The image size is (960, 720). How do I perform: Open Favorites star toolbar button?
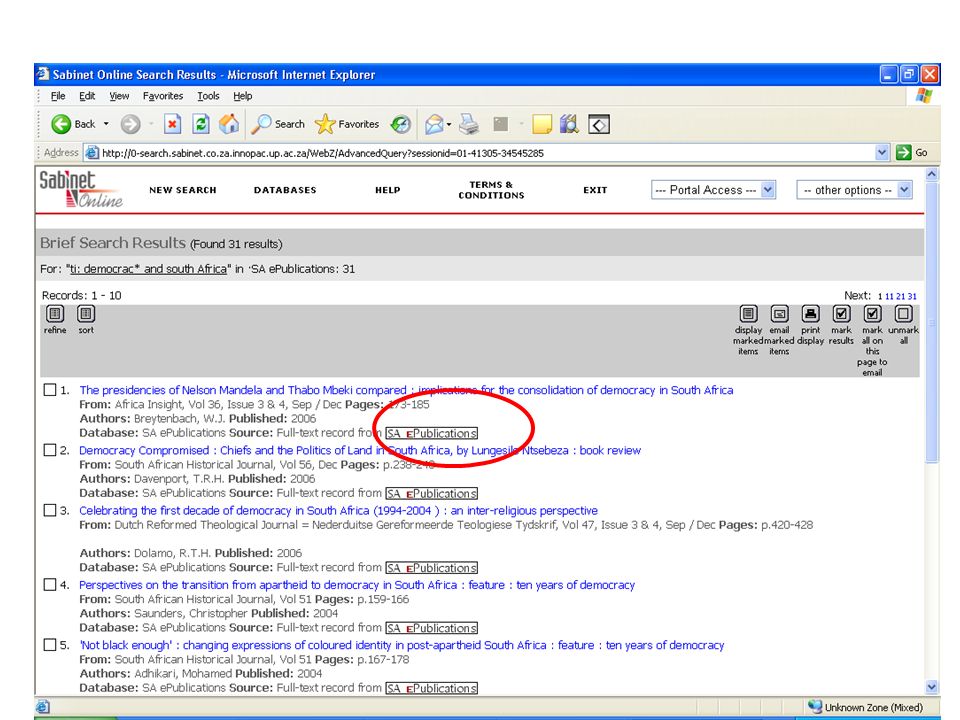pyautogui.click(x=347, y=124)
